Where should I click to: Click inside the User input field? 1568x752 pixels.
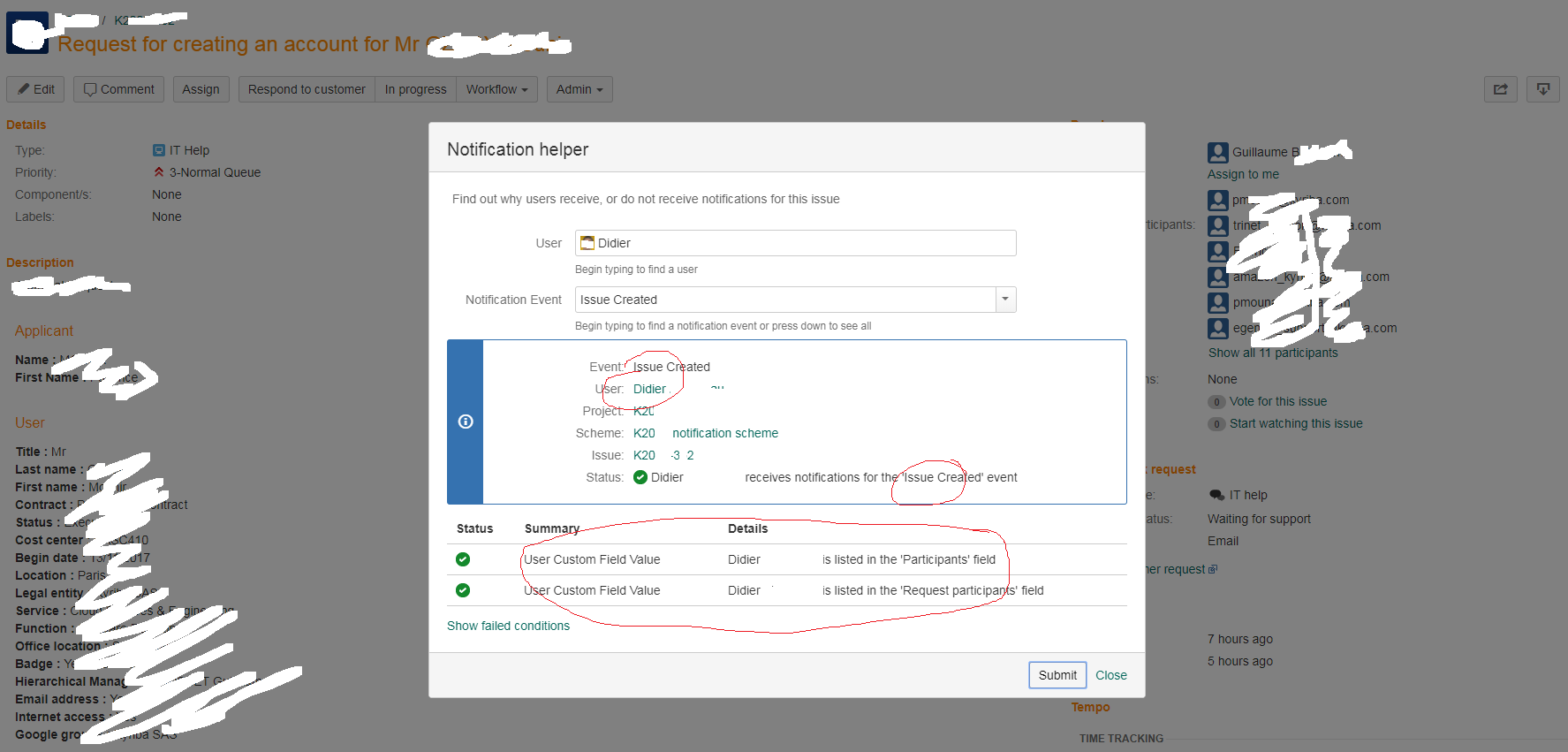pos(795,243)
